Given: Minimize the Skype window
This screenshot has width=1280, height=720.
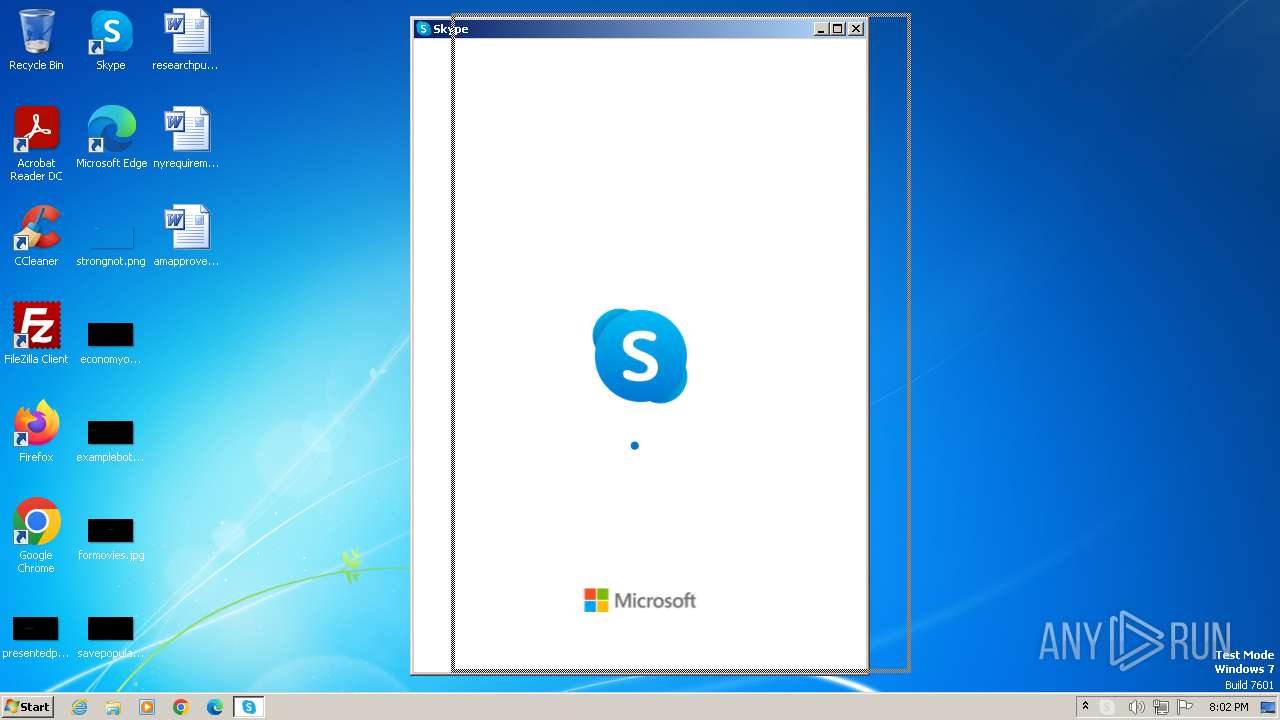Looking at the screenshot, I should pyautogui.click(x=821, y=29).
